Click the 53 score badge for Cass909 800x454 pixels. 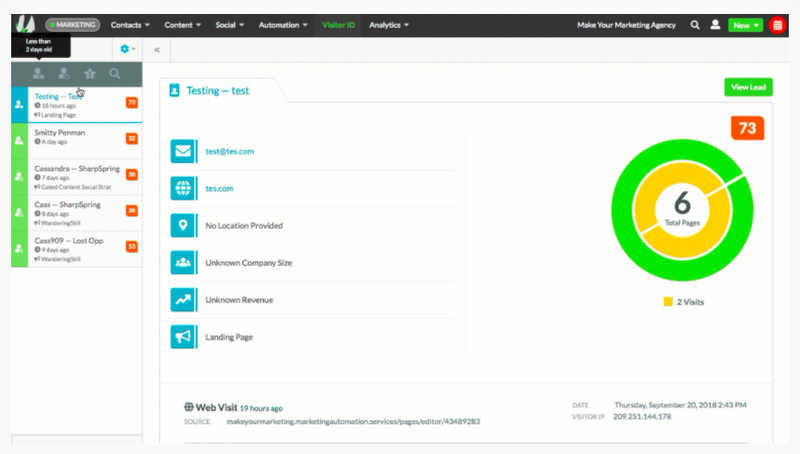(x=132, y=246)
